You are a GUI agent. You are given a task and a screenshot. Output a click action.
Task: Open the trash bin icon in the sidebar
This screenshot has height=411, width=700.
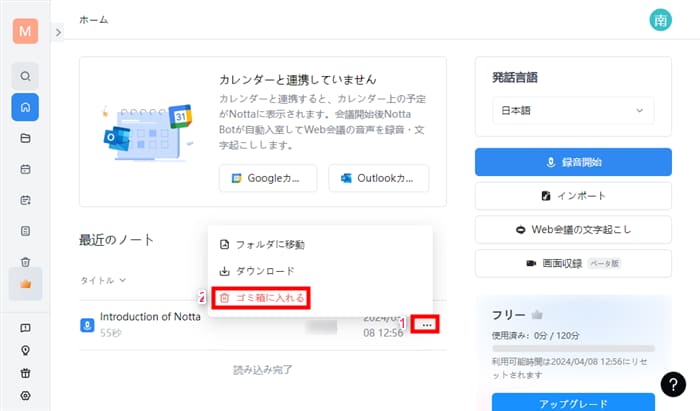25,262
